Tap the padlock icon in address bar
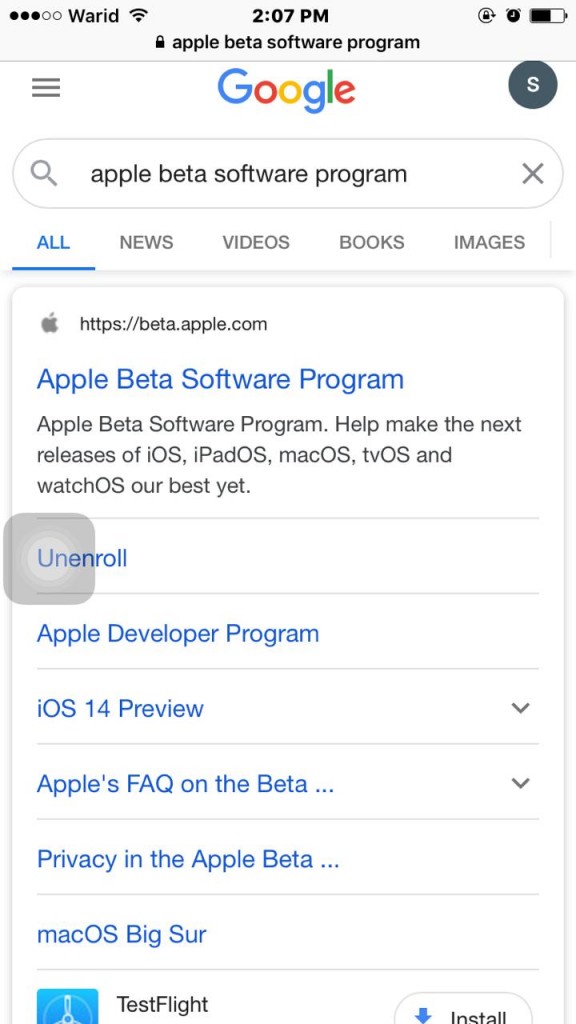 click(160, 43)
